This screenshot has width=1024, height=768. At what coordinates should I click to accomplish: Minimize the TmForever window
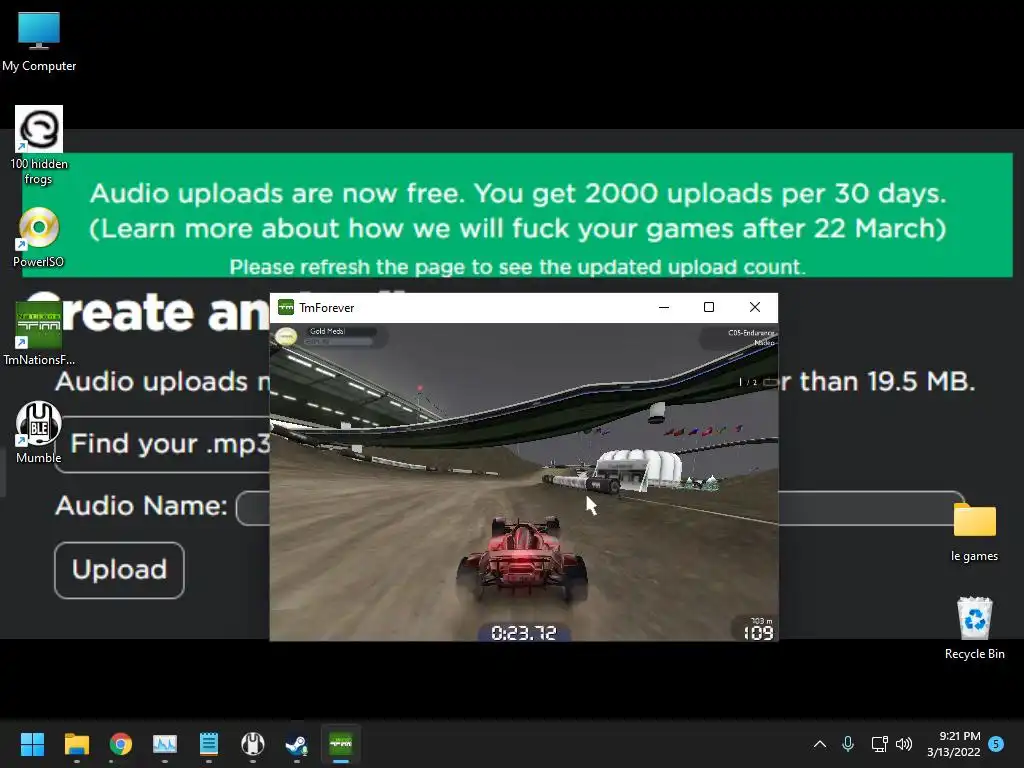(x=664, y=307)
